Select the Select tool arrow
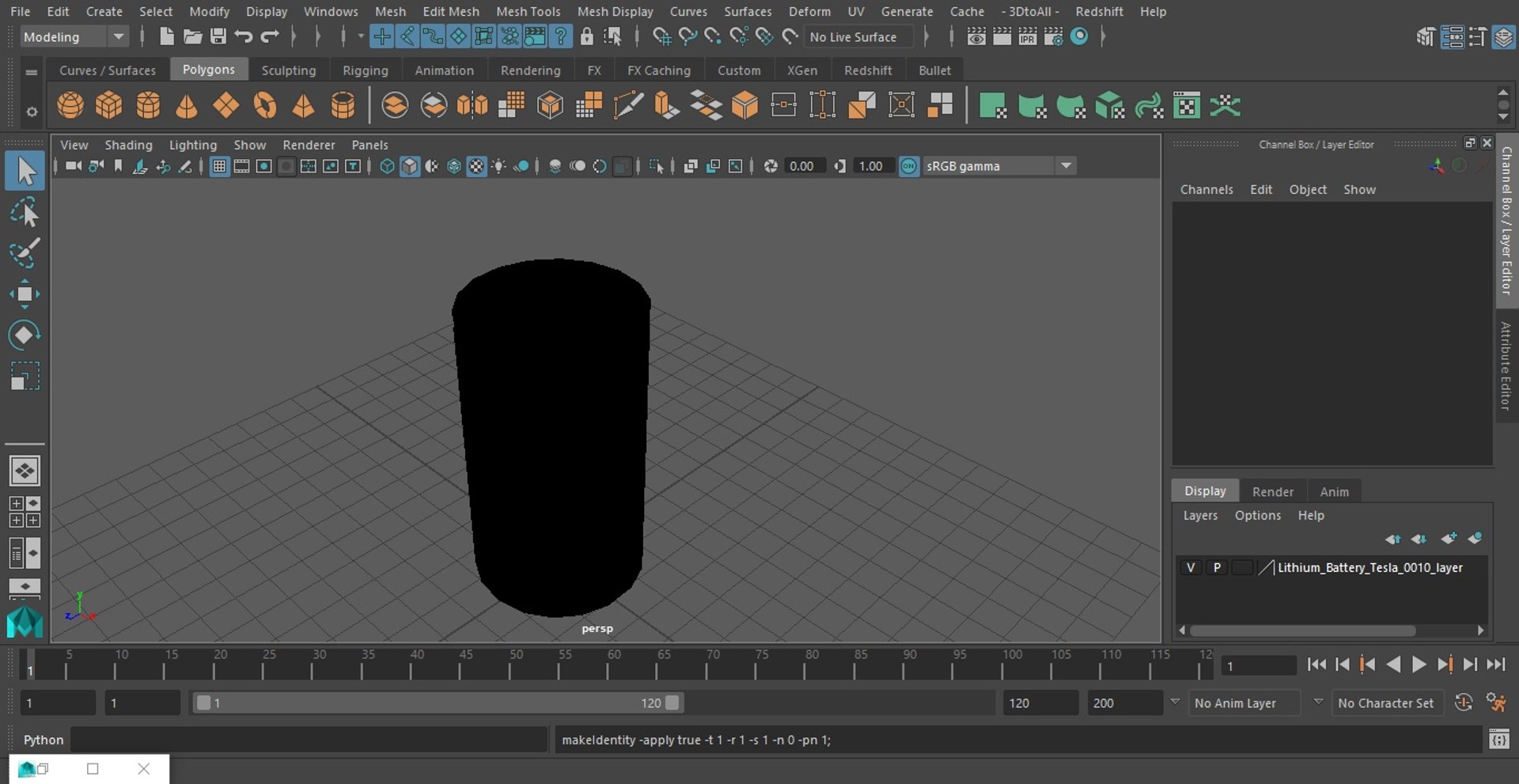 coord(25,171)
